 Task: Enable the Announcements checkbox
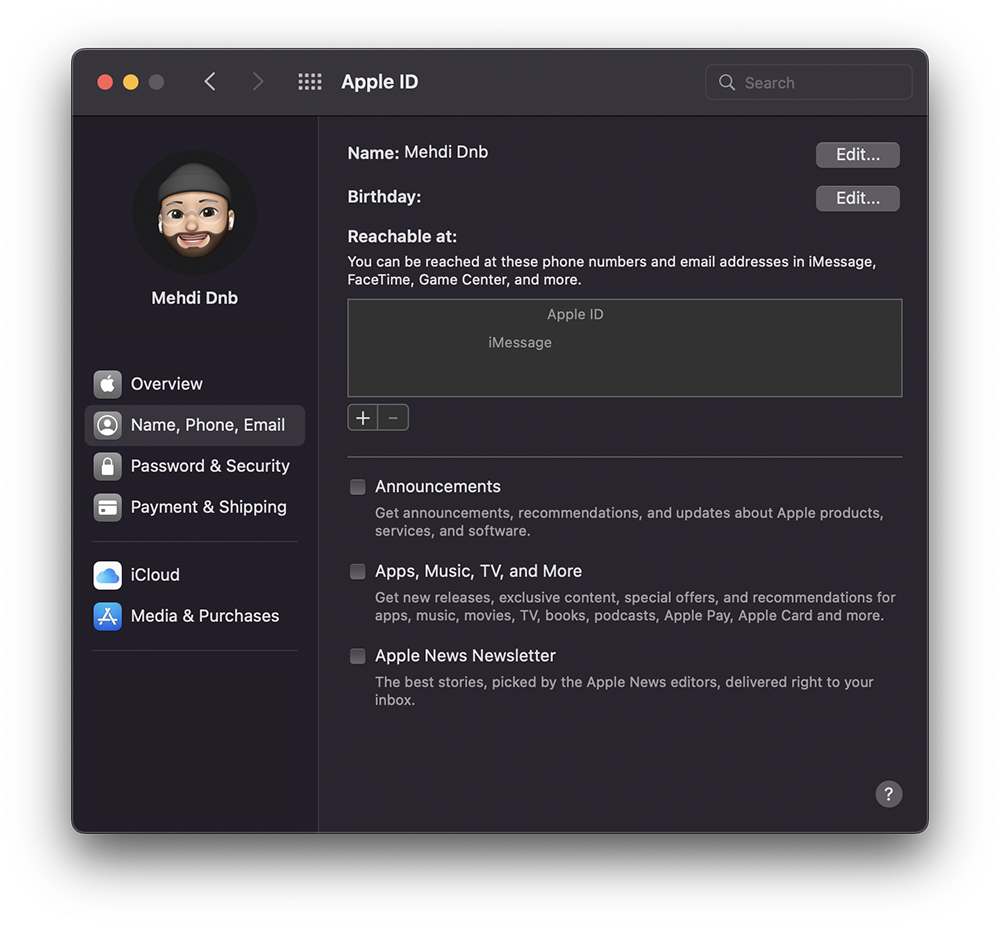358,487
